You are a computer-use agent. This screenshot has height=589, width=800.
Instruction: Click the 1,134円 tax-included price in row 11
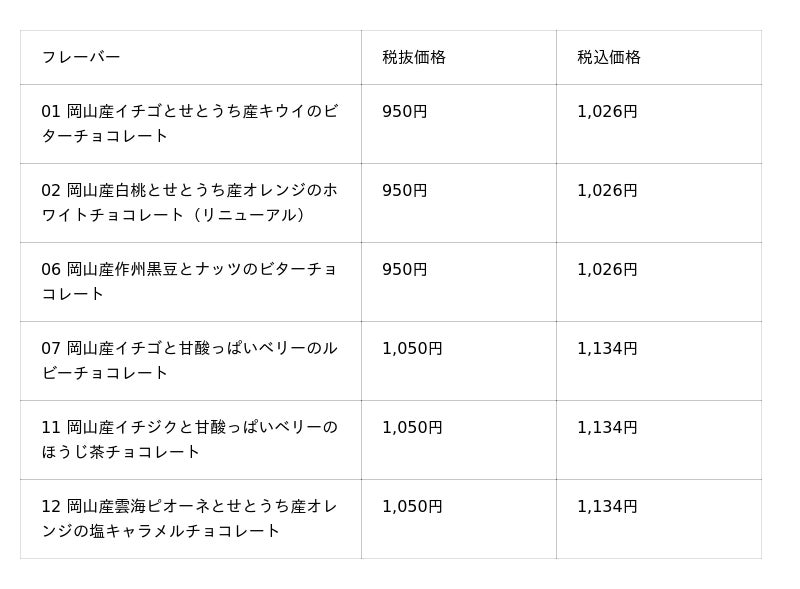pyautogui.click(x=607, y=428)
